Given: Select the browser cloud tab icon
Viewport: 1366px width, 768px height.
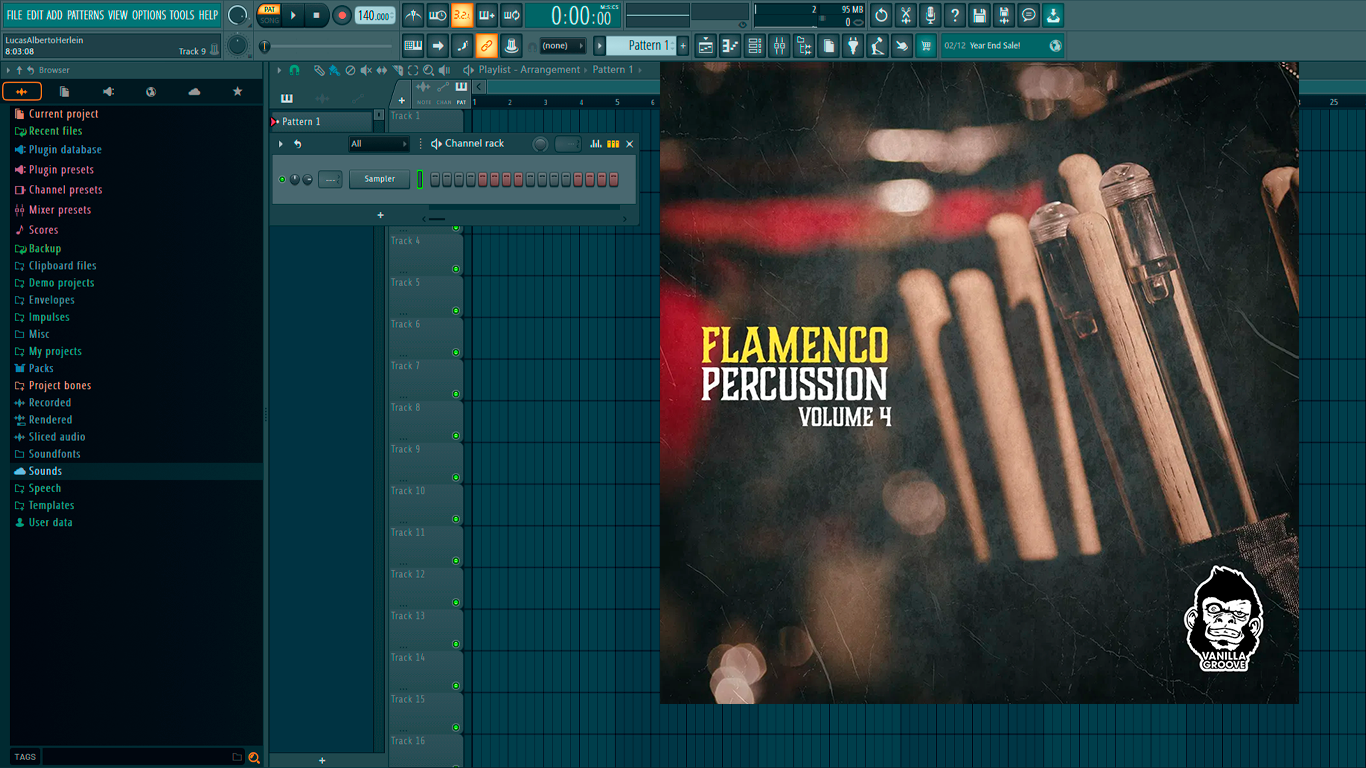Looking at the screenshot, I should point(194,92).
